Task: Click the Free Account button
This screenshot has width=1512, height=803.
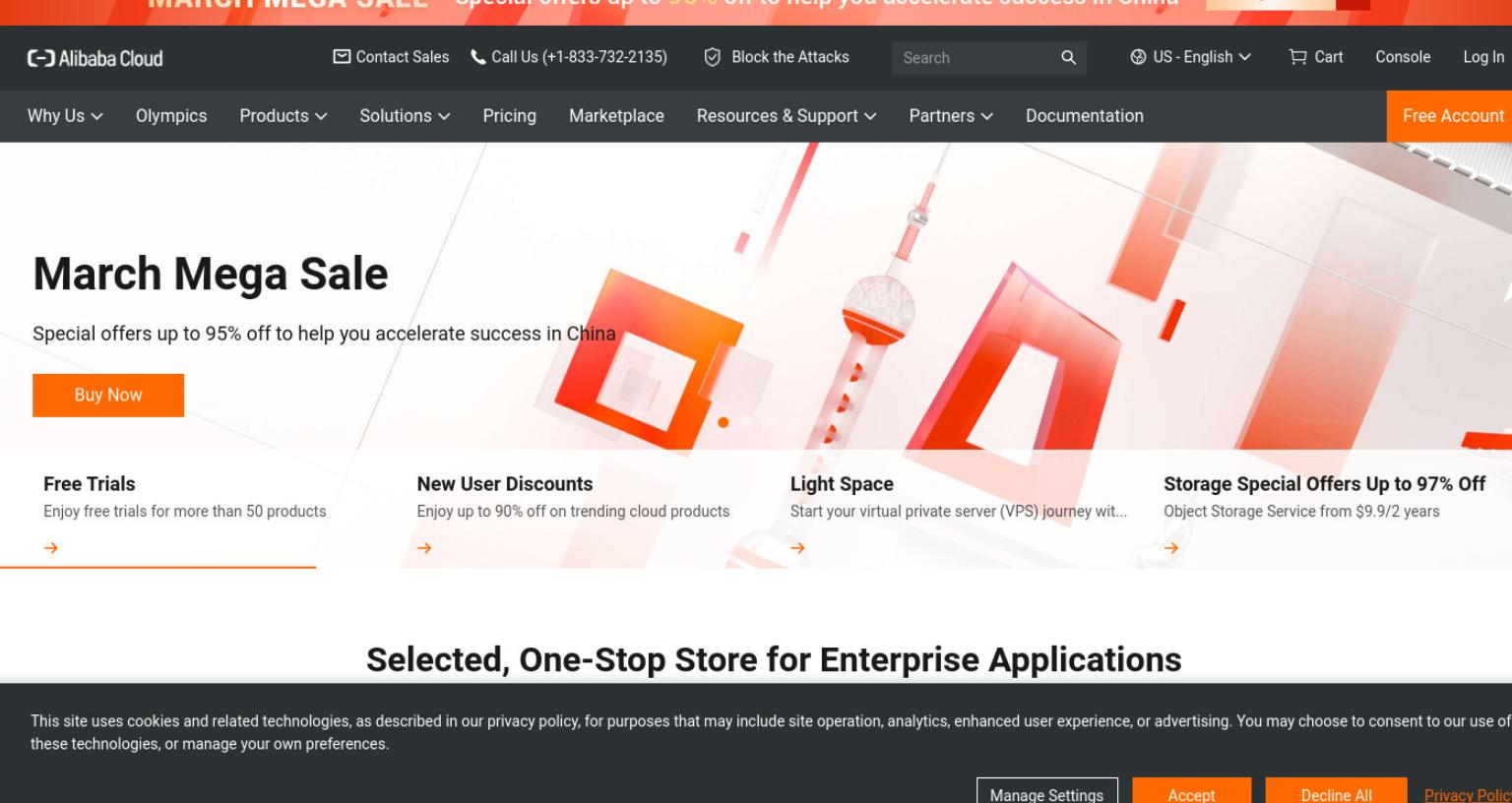Action: coord(1449,116)
